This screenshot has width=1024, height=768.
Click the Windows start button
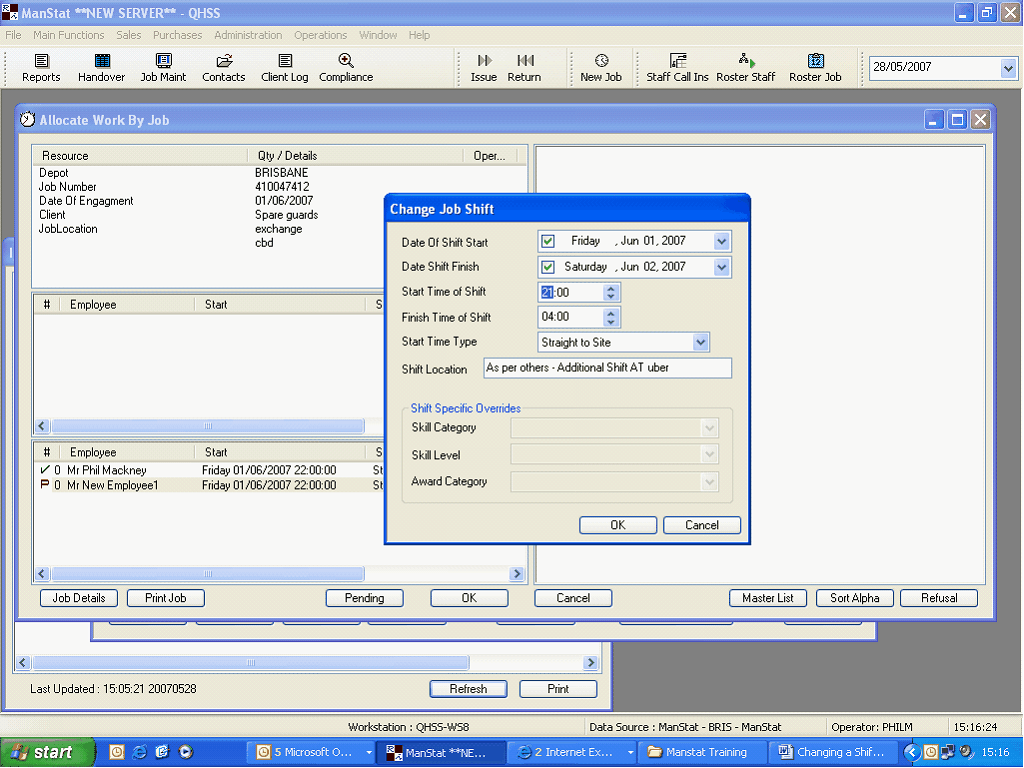coord(47,752)
